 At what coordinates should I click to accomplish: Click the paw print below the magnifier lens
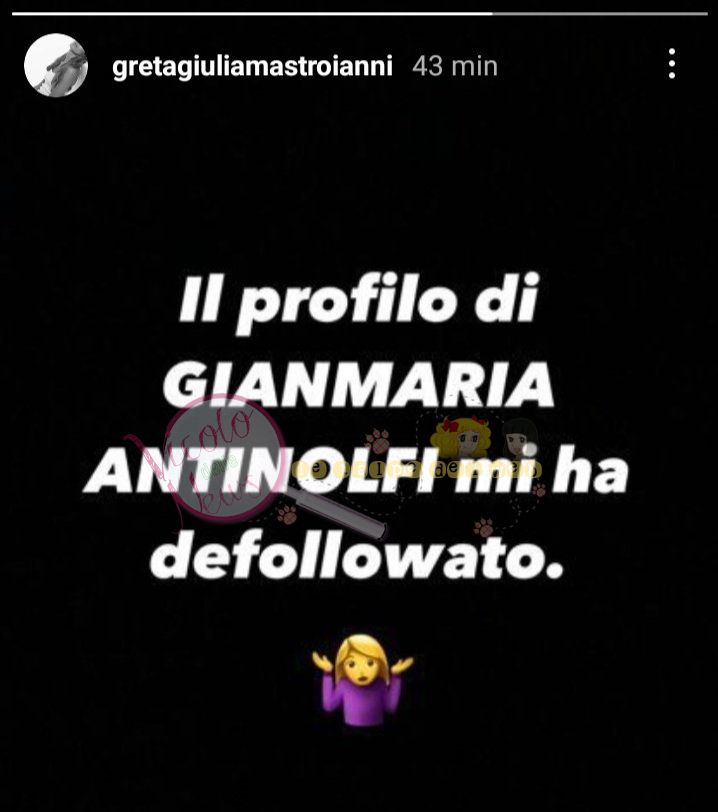[286, 514]
